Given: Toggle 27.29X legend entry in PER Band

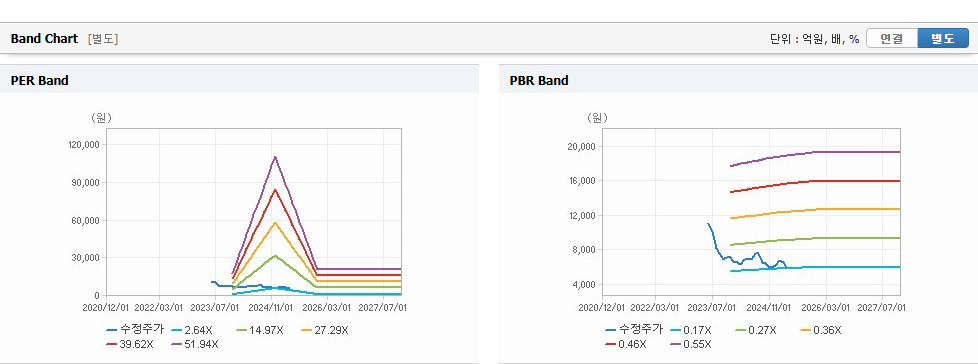Looking at the screenshot, I should click(325, 330).
